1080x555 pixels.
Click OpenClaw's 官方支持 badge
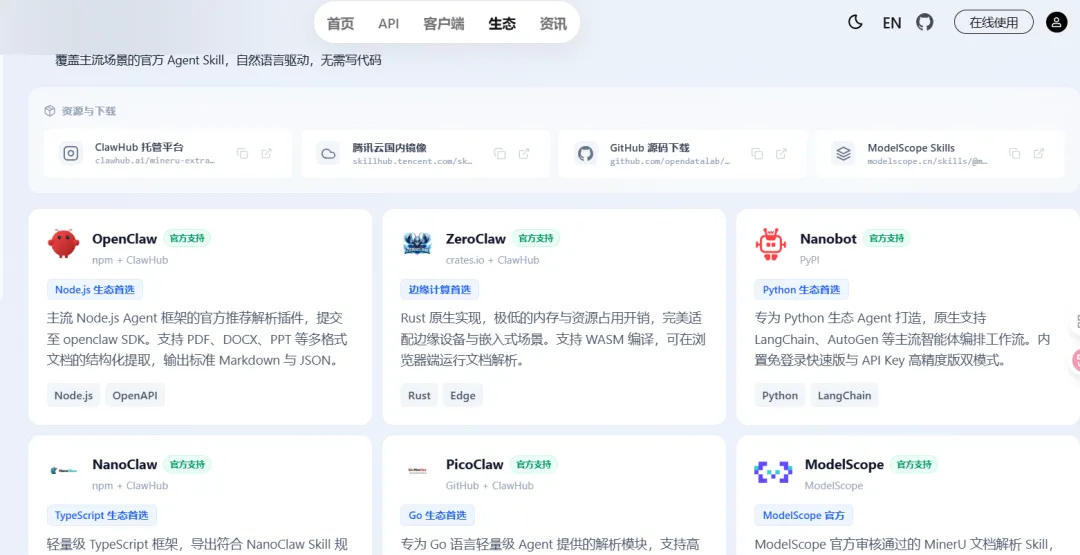(x=187, y=238)
